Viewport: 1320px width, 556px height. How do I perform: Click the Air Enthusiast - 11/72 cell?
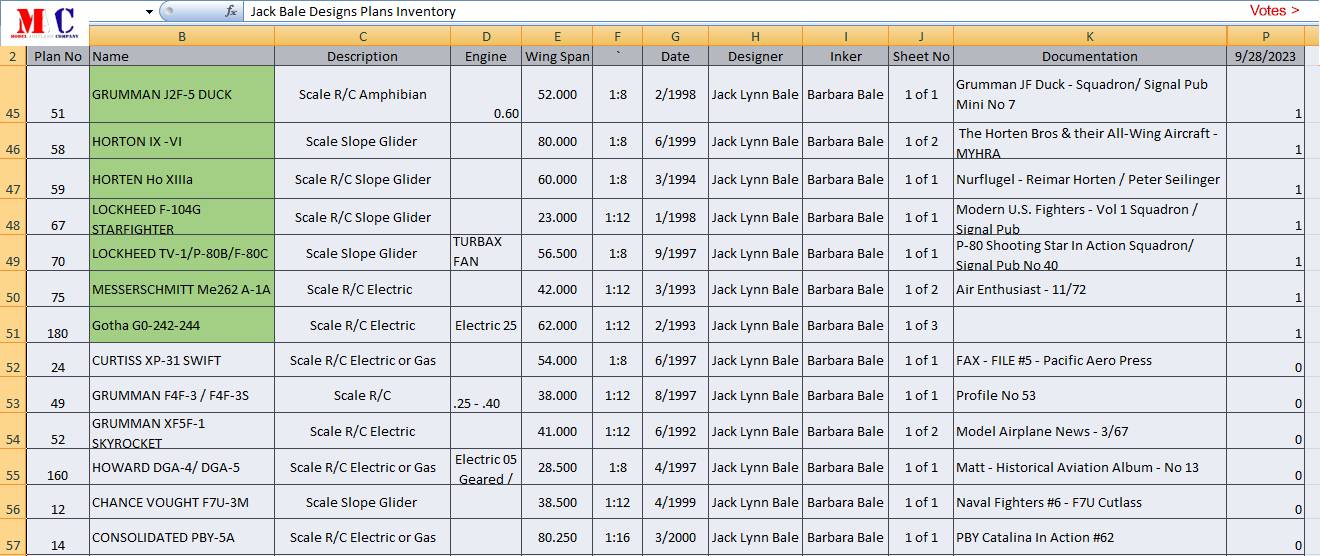tap(1090, 289)
